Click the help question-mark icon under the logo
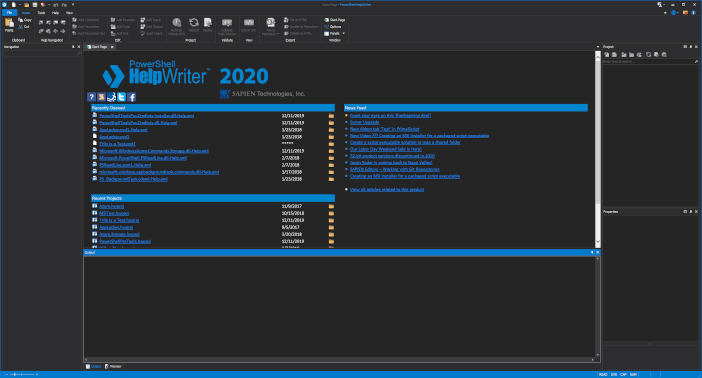This screenshot has height=378, width=702. [91, 97]
